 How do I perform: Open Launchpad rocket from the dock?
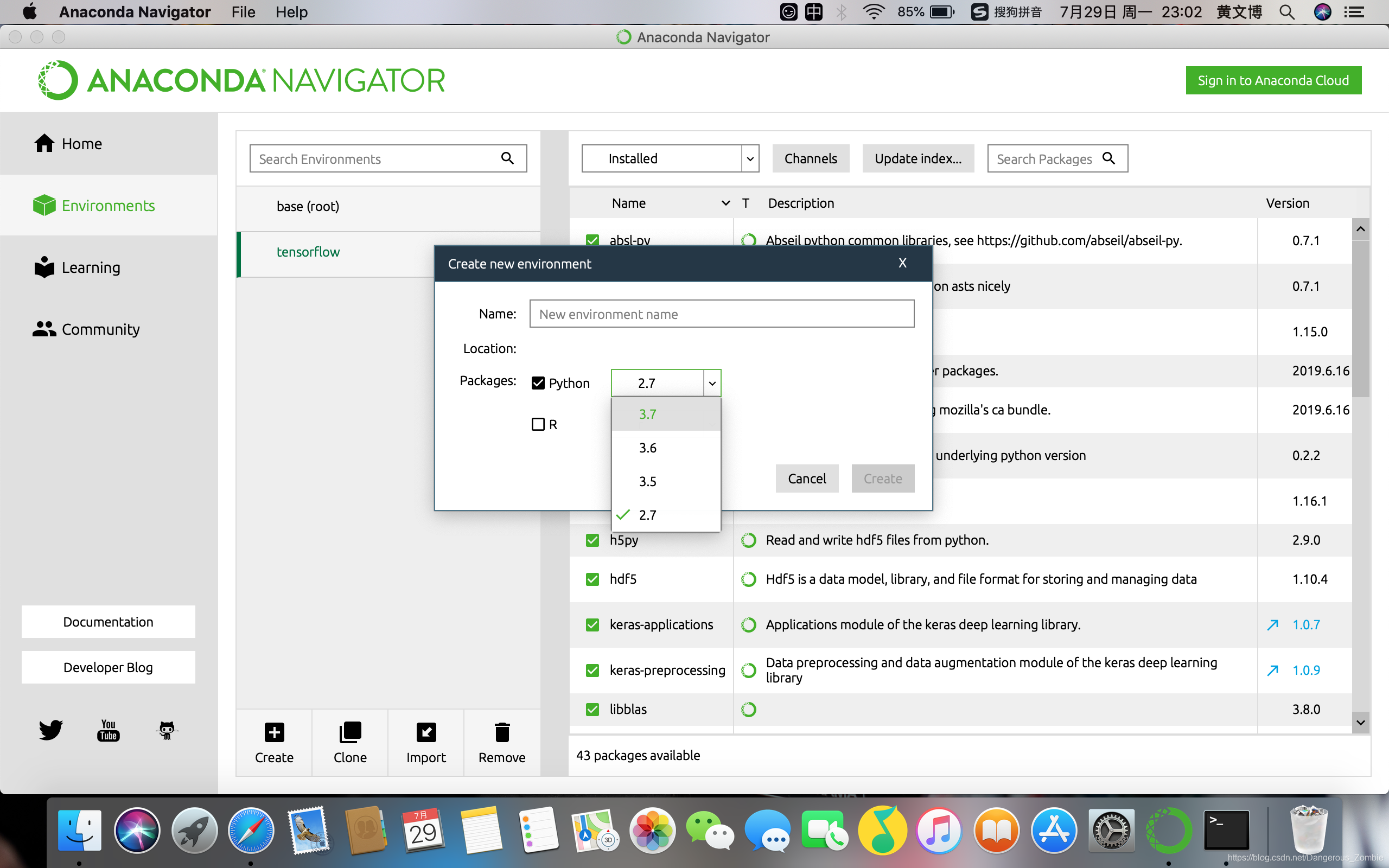coord(194,830)
